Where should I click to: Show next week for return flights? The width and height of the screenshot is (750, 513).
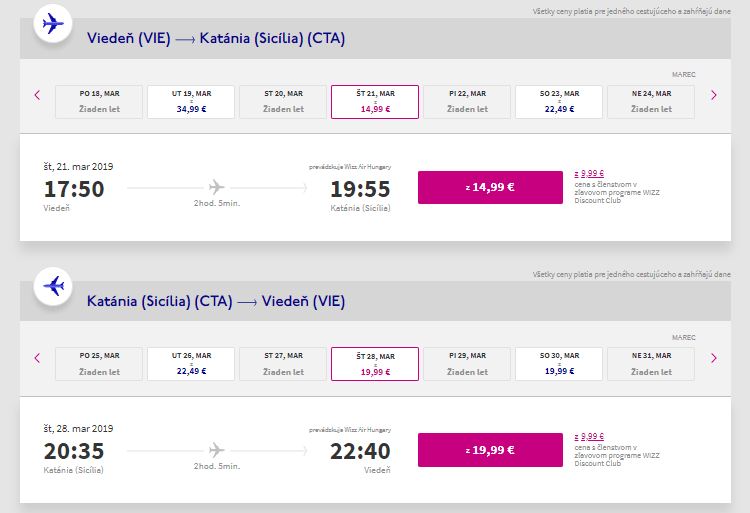pos(713,357)
